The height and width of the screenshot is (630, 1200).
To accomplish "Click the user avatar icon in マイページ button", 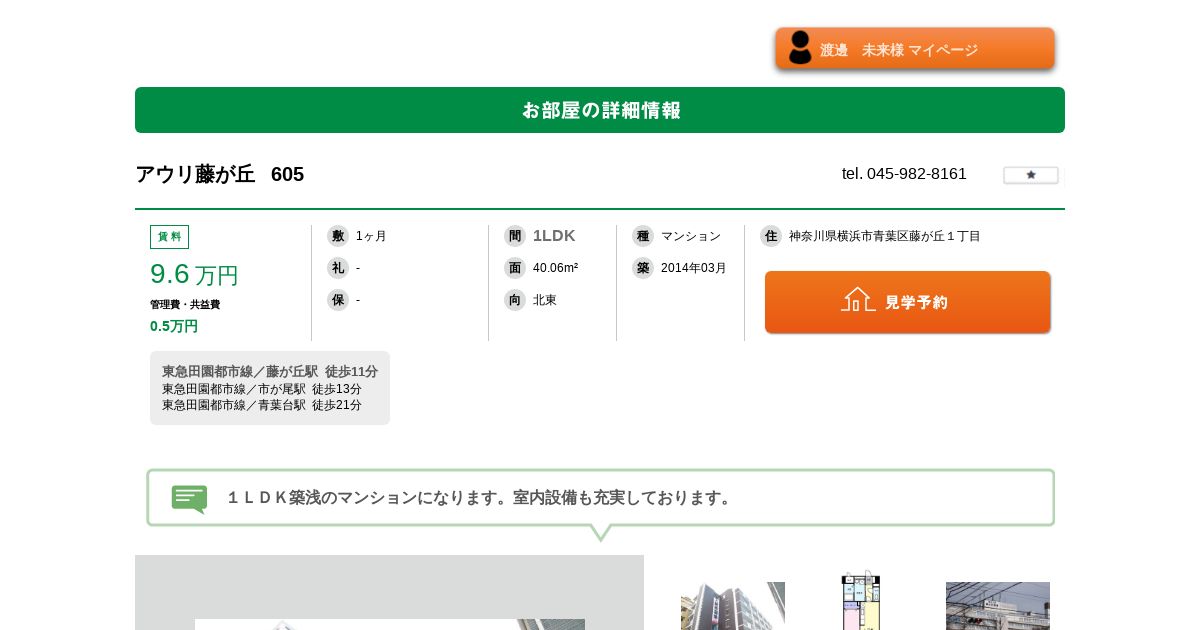I will 800,48.
